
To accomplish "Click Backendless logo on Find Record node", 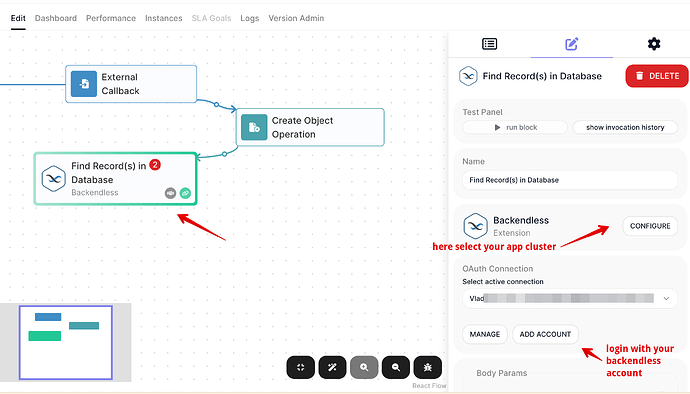I will [x=53, y=179].
